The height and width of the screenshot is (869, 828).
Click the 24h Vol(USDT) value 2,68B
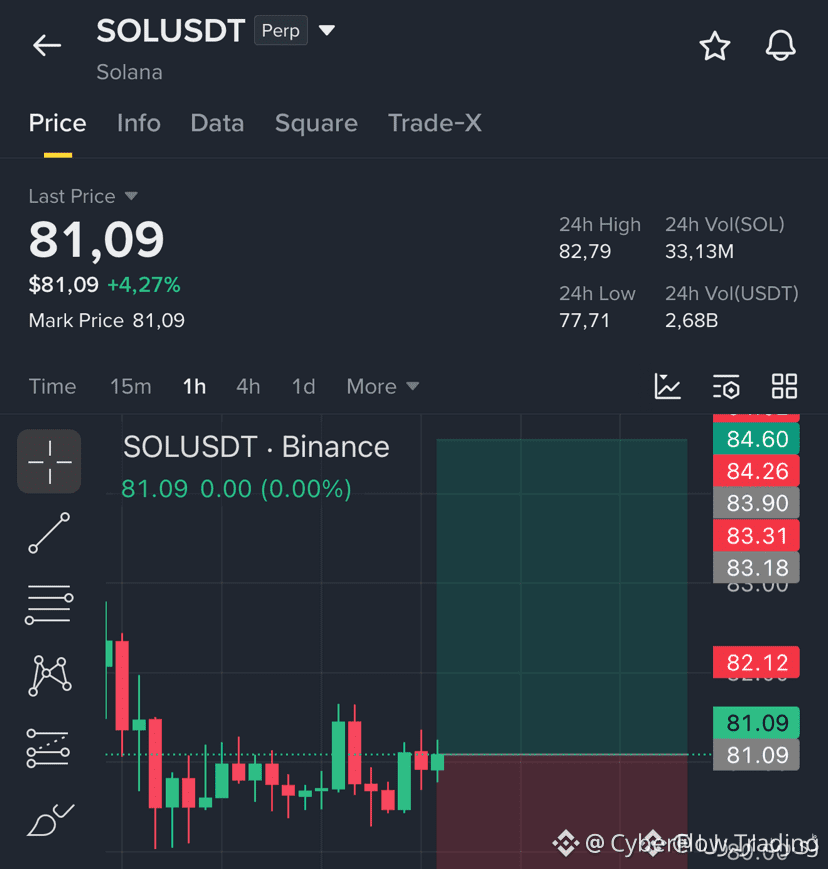pyautogui.click(x=692, y=320)
